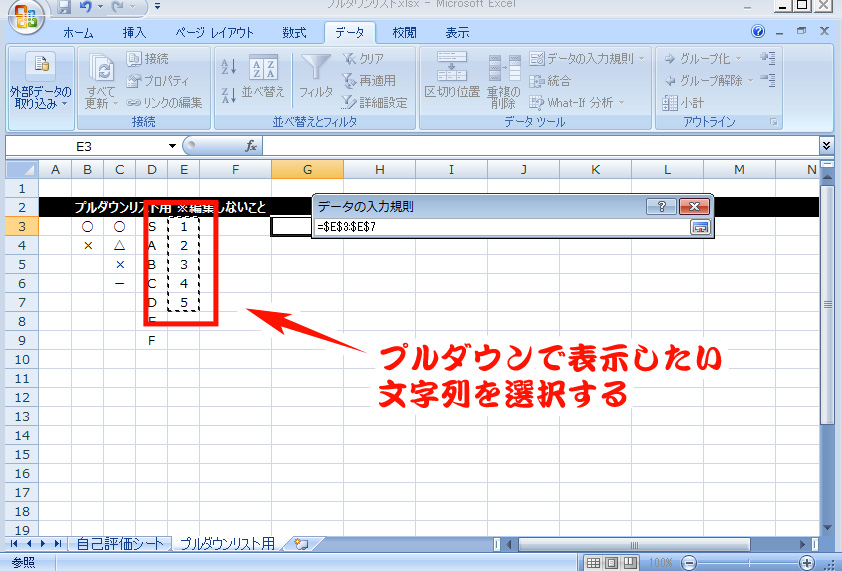The image size is (842, 571).
Task: Open the Name Box dropdown arrow
Action: pyautogui.click(x=172, y=146)
